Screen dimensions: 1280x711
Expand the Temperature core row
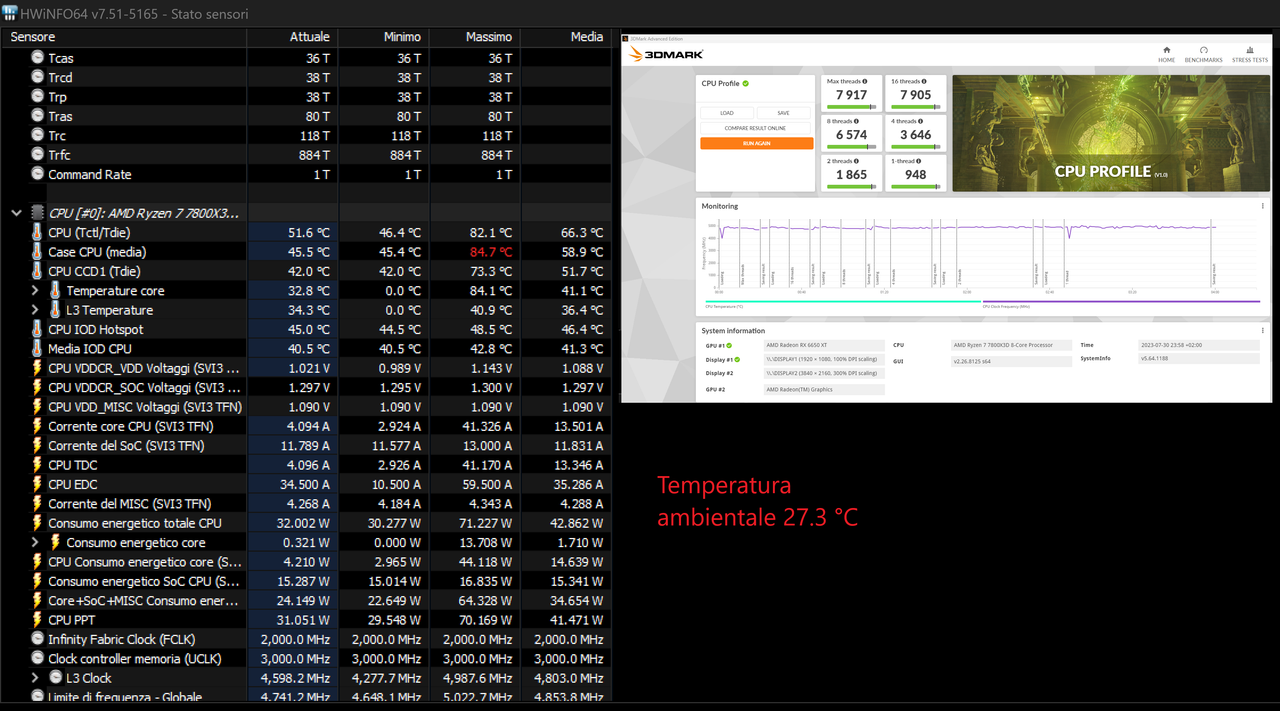point(35,291)
